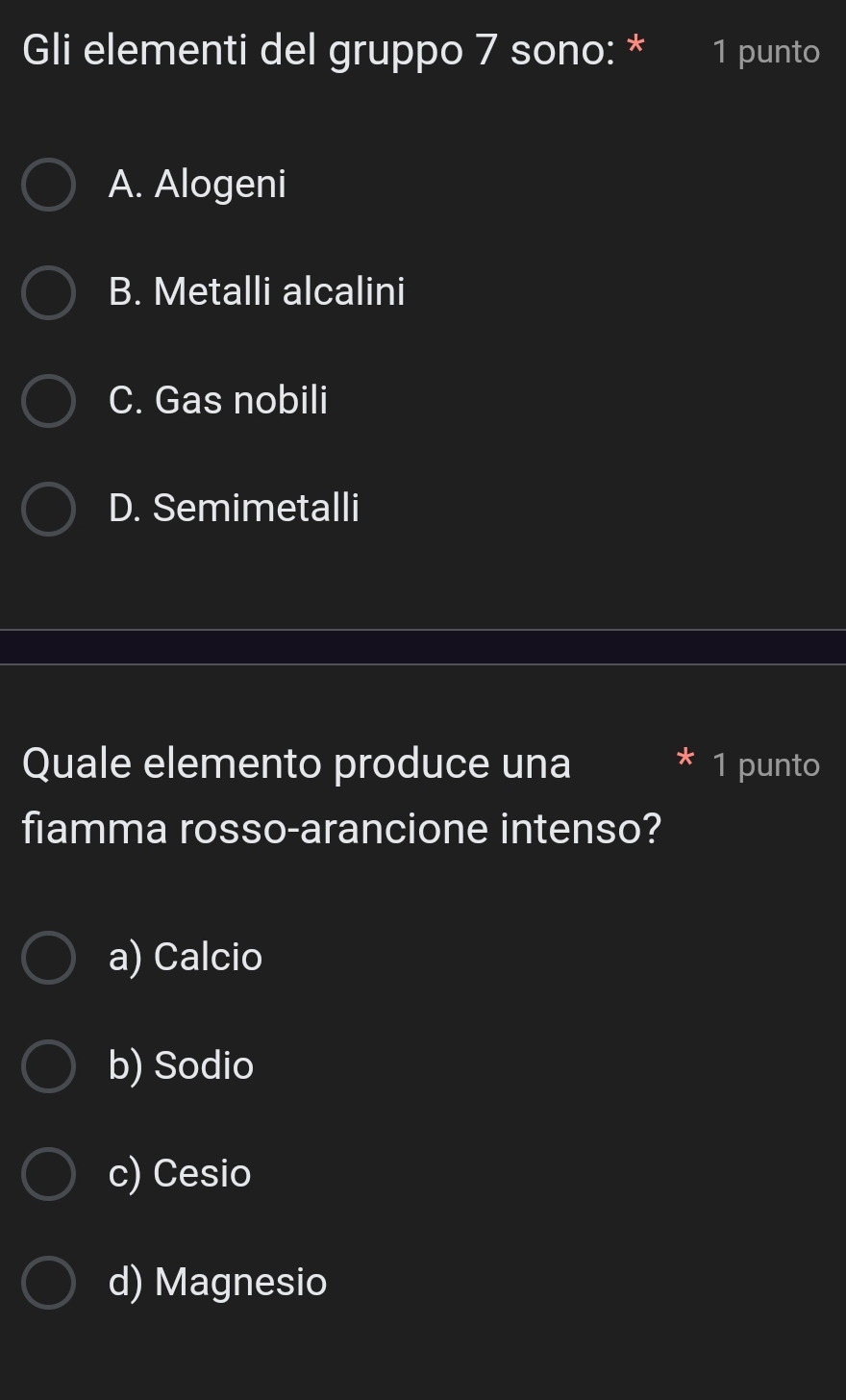Click the 'C. Gas nobili' answer label
Image resolution: width=846 pixels, height=1400 pixels.
218,400
